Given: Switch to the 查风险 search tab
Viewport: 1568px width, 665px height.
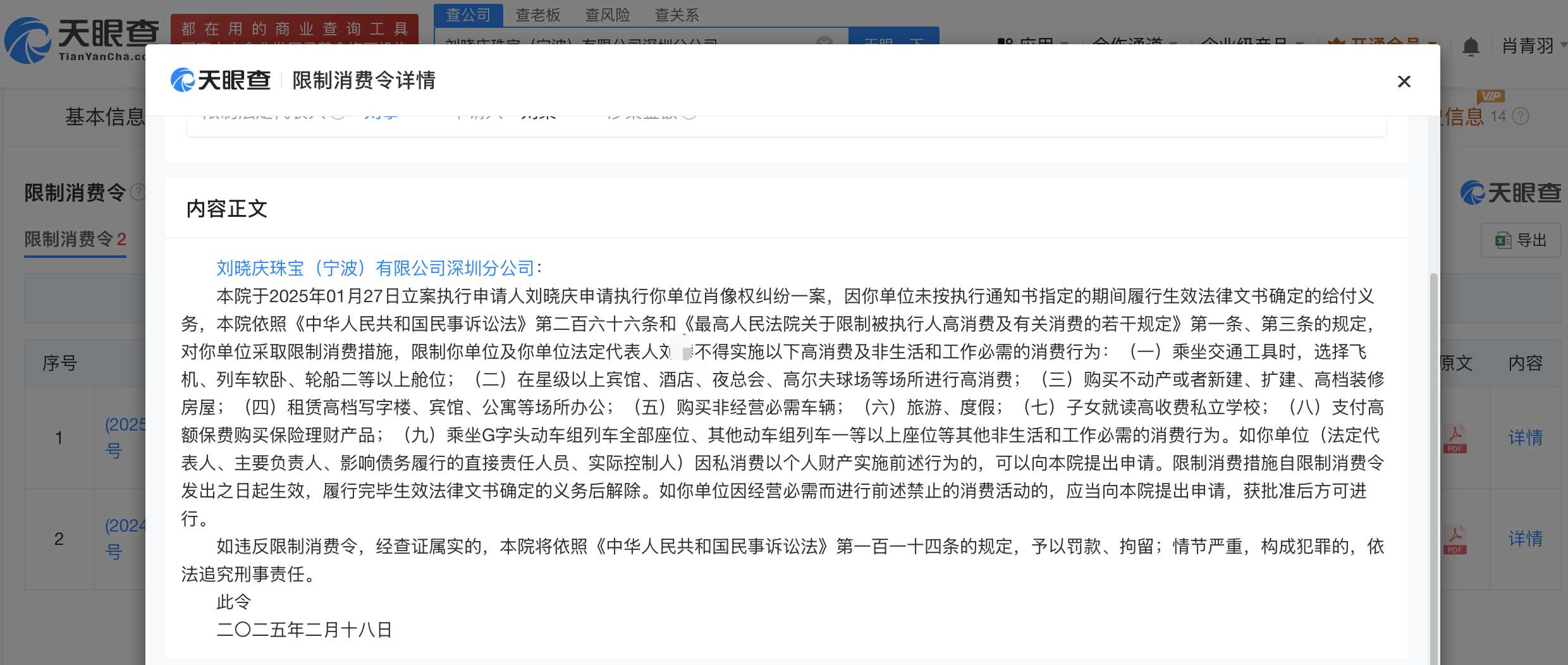Looking at the screenshot, I should (x=608, y=15).
